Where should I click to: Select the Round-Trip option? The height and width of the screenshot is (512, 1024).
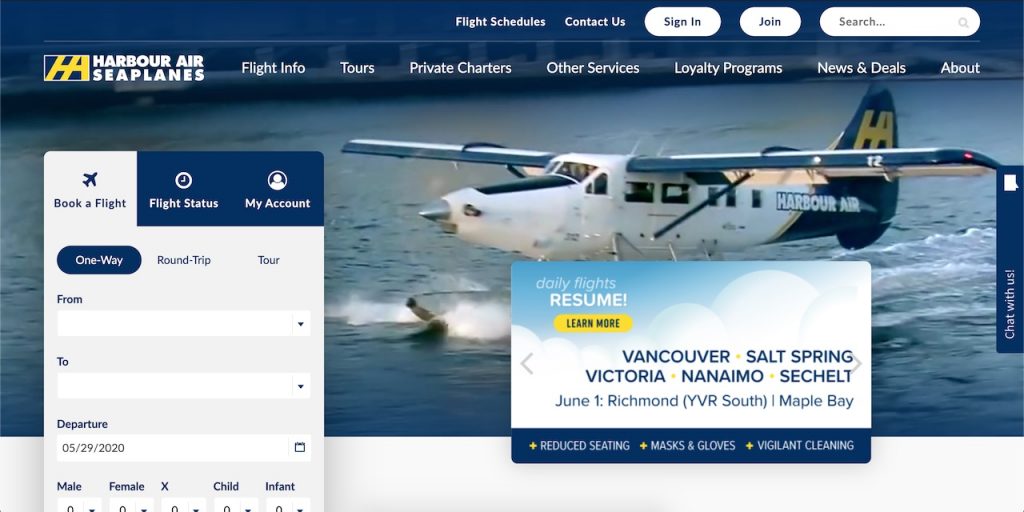click(x=184, y=260)
